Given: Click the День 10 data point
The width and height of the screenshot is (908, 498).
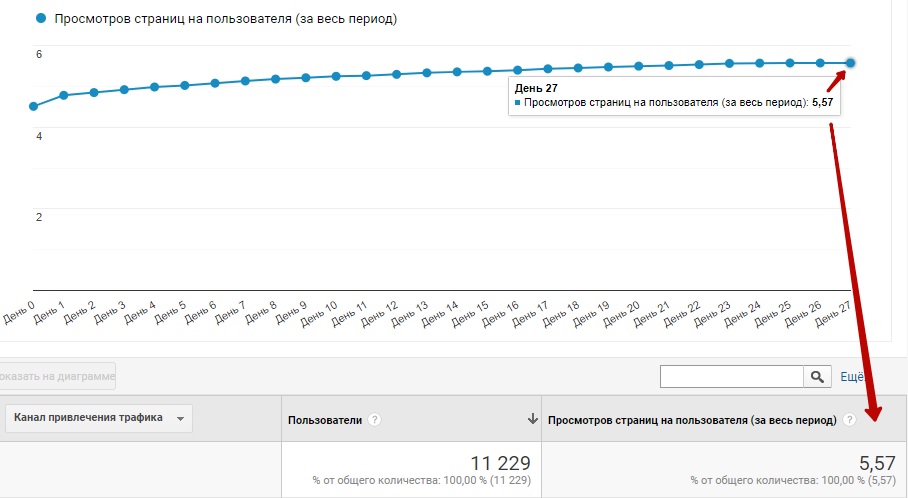Looking at the screenshot, I should [336, 76].
